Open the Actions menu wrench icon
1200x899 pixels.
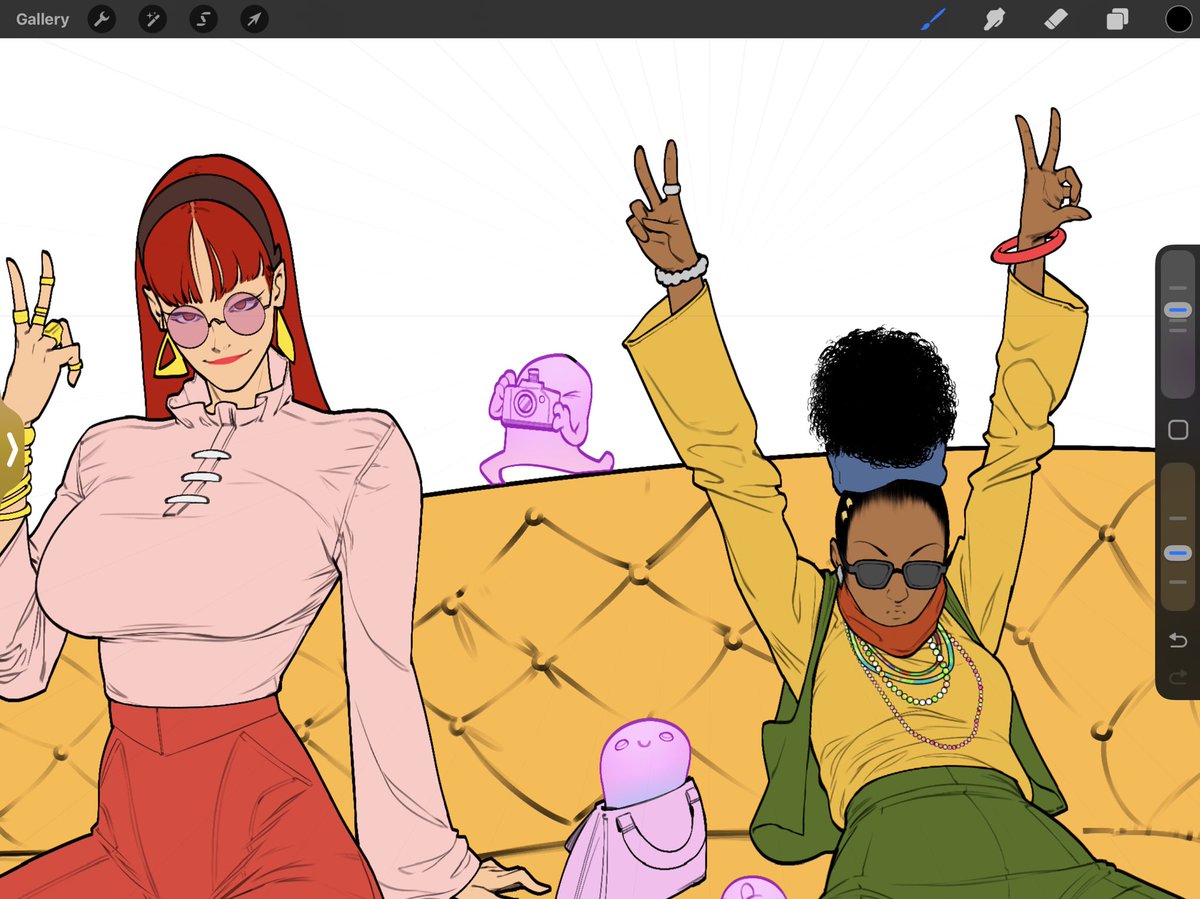(x=101, y=19)
